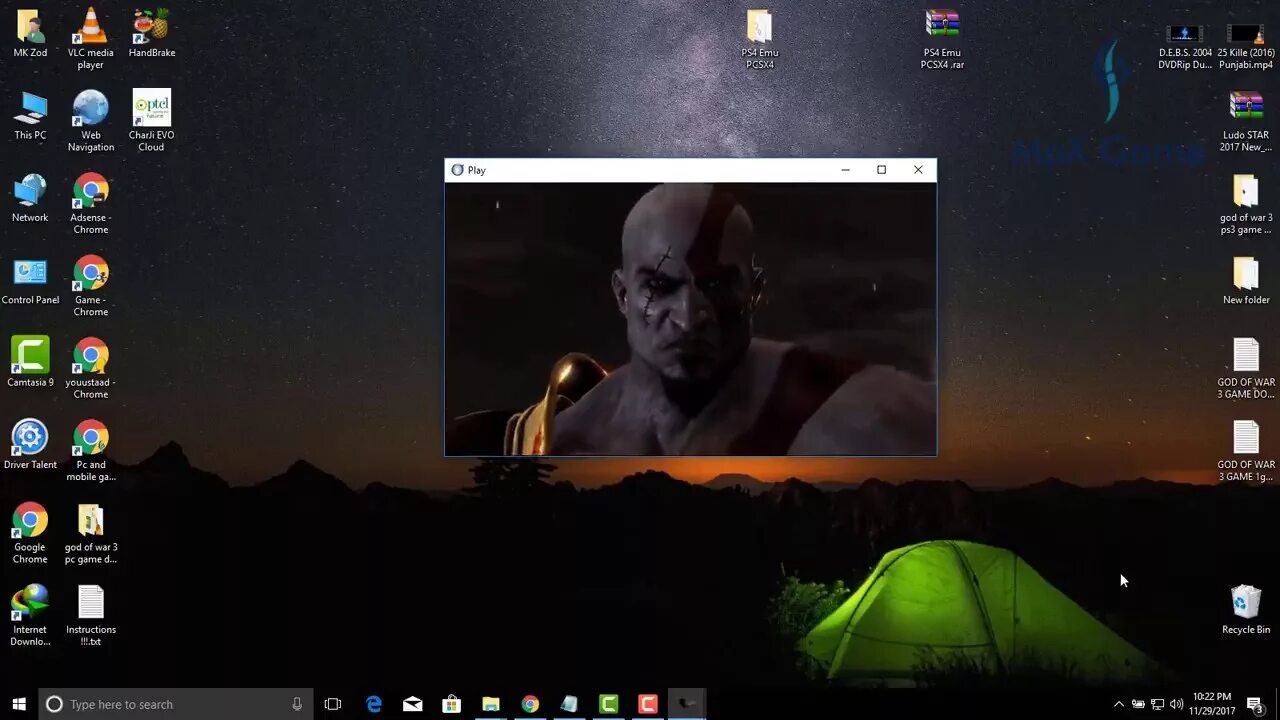Select Game - Chrome shortcut

[91, 287]
